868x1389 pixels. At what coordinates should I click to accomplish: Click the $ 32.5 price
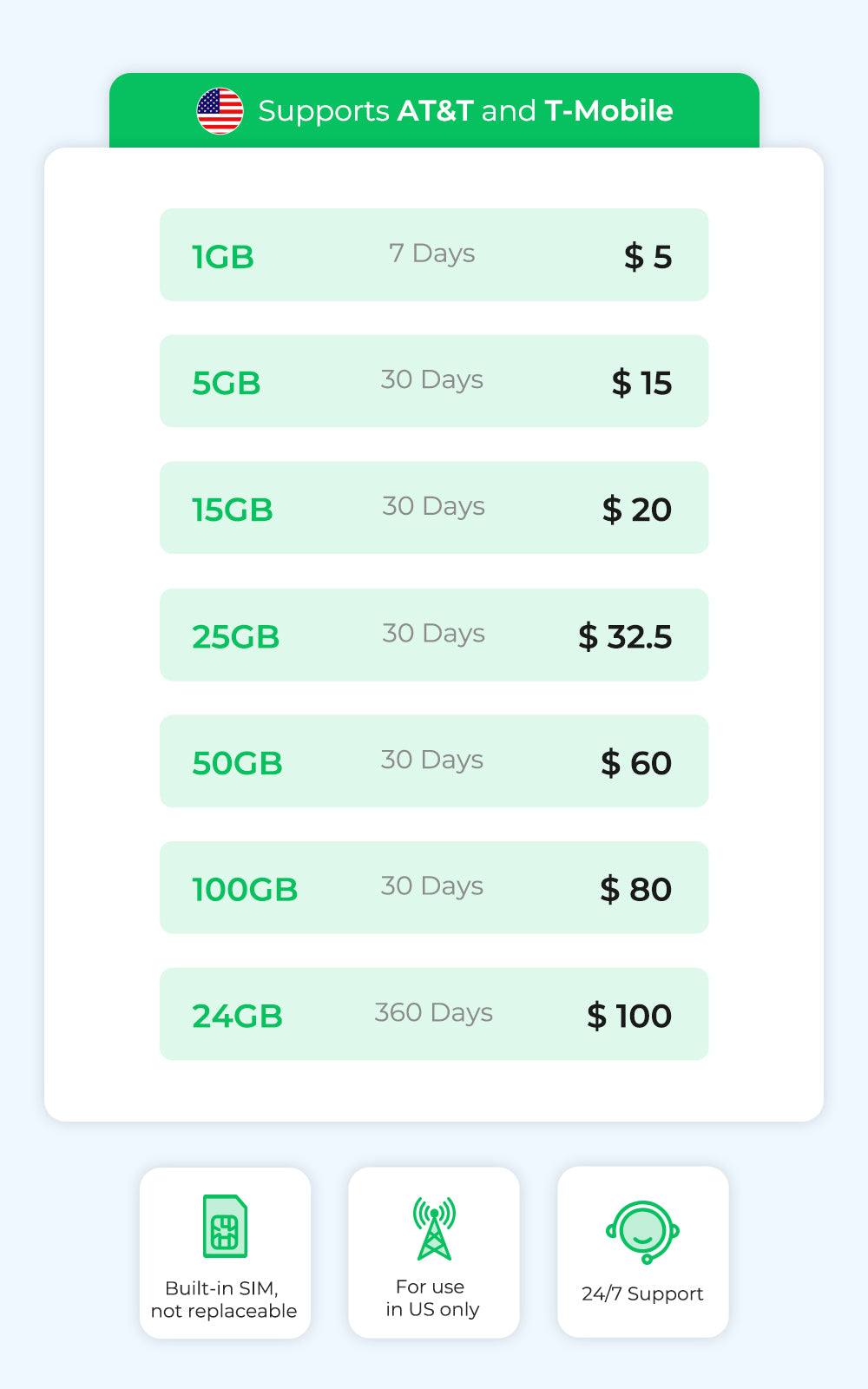625,636
